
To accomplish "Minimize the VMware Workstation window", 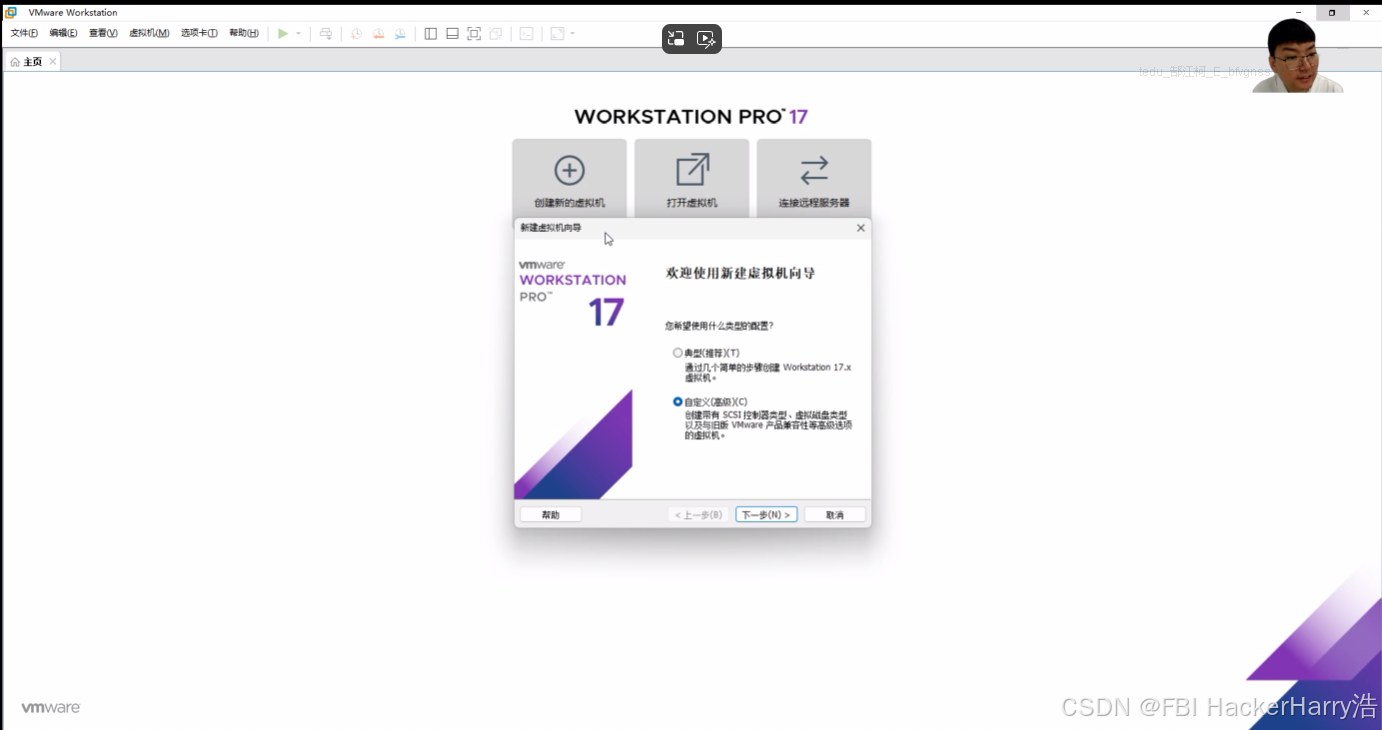I will click(1298, 12).
